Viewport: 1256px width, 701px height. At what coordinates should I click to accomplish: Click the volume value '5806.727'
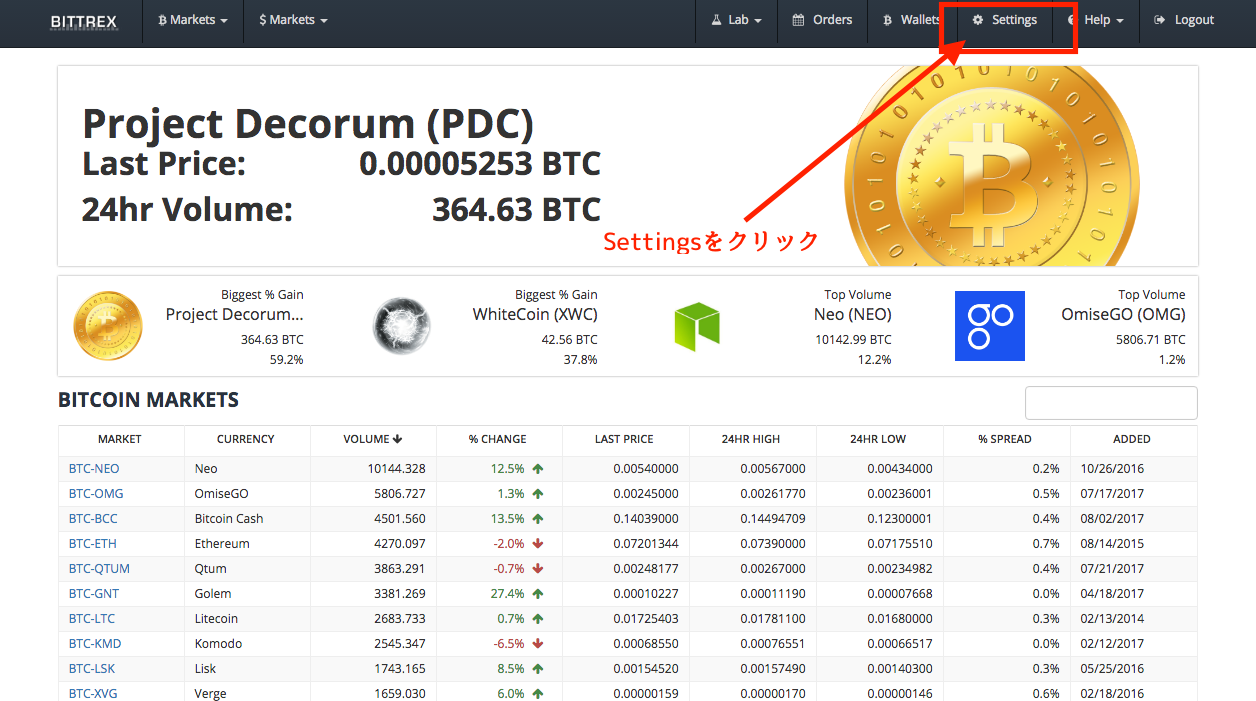[x=400, y=493]
